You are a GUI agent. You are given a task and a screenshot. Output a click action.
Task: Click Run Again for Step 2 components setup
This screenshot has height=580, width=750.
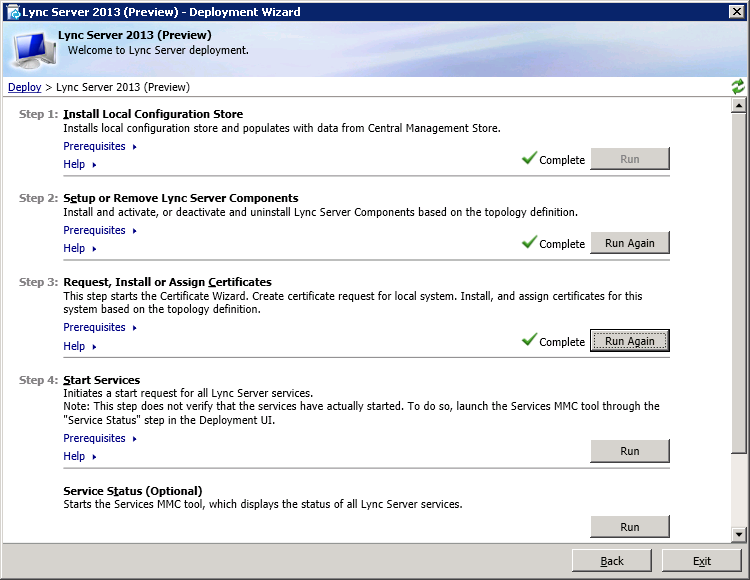point(629,243)
